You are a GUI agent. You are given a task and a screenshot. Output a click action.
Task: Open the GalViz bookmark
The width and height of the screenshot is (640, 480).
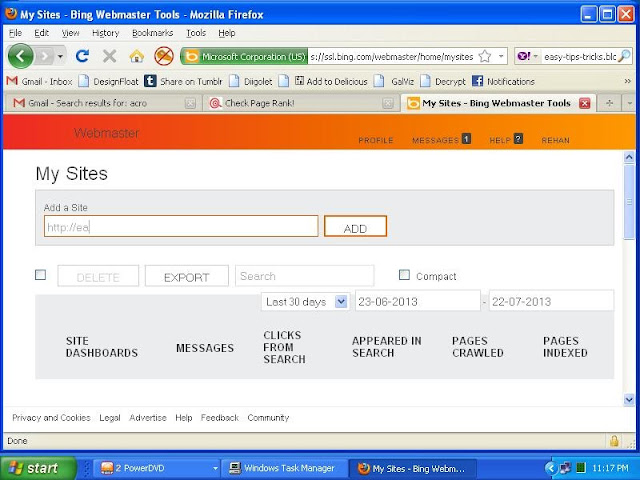point(395,82)
